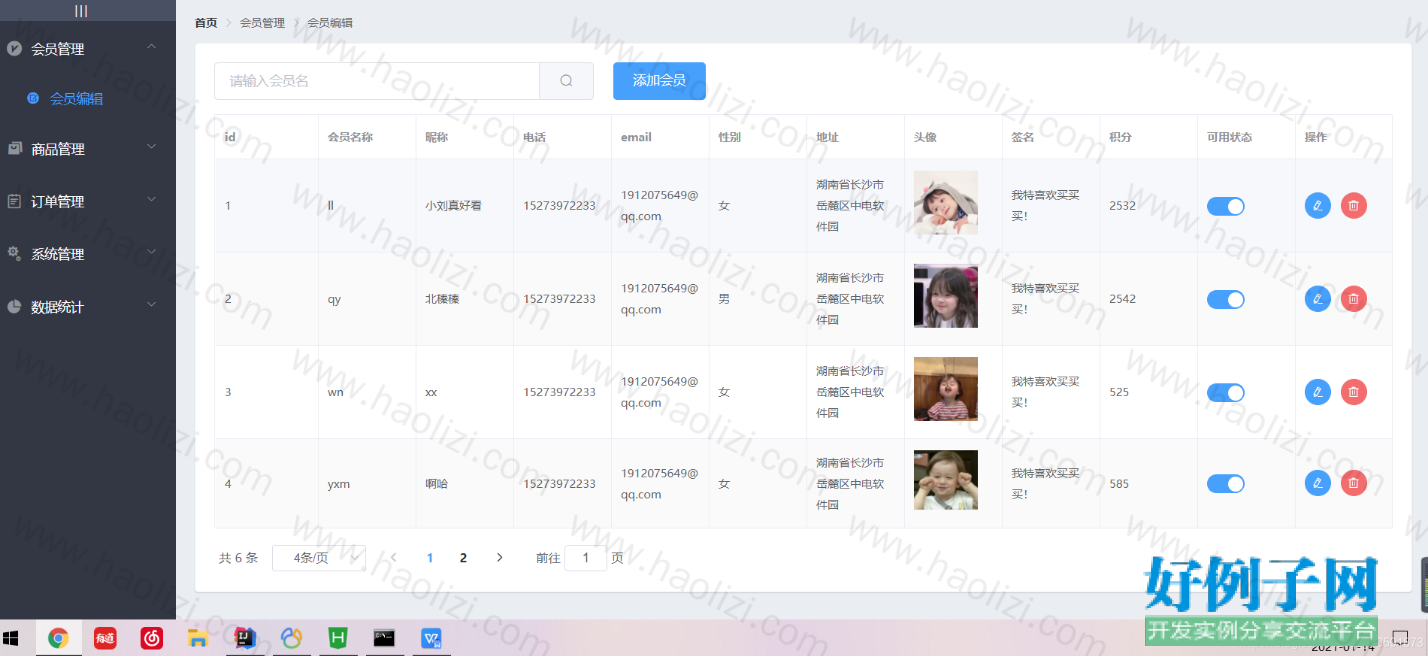Click the 会员名称 column header
This screenshot has width=1428, height=656.
coord(350,137)
